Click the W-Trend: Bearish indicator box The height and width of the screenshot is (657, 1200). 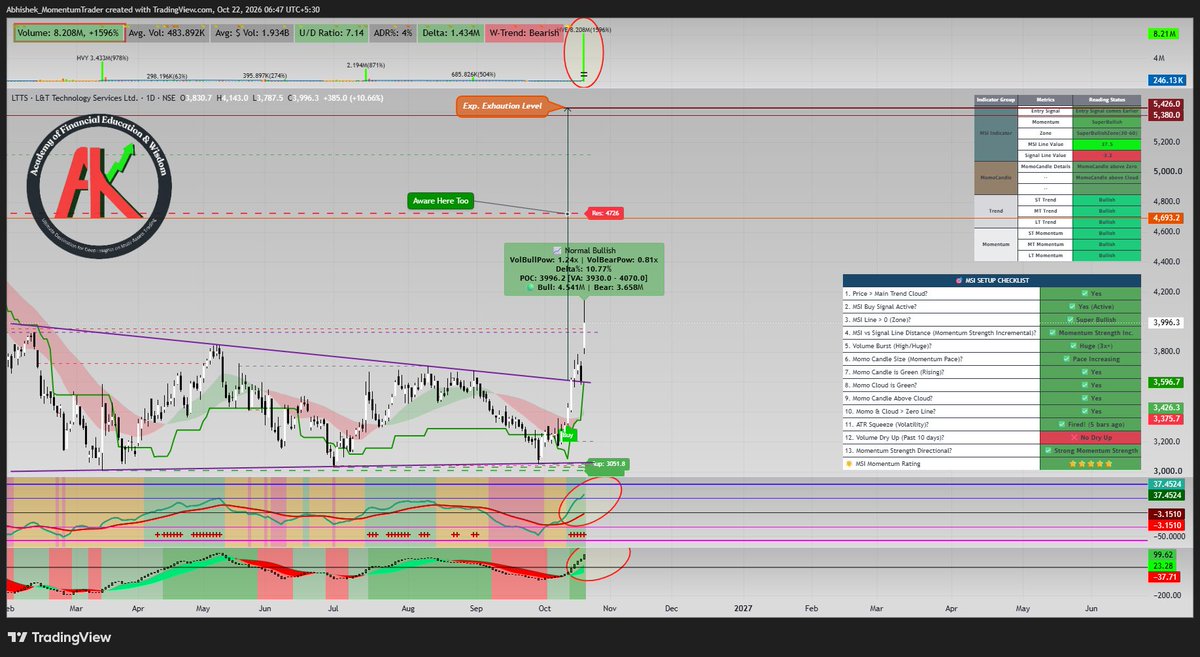tap(526, 33)
